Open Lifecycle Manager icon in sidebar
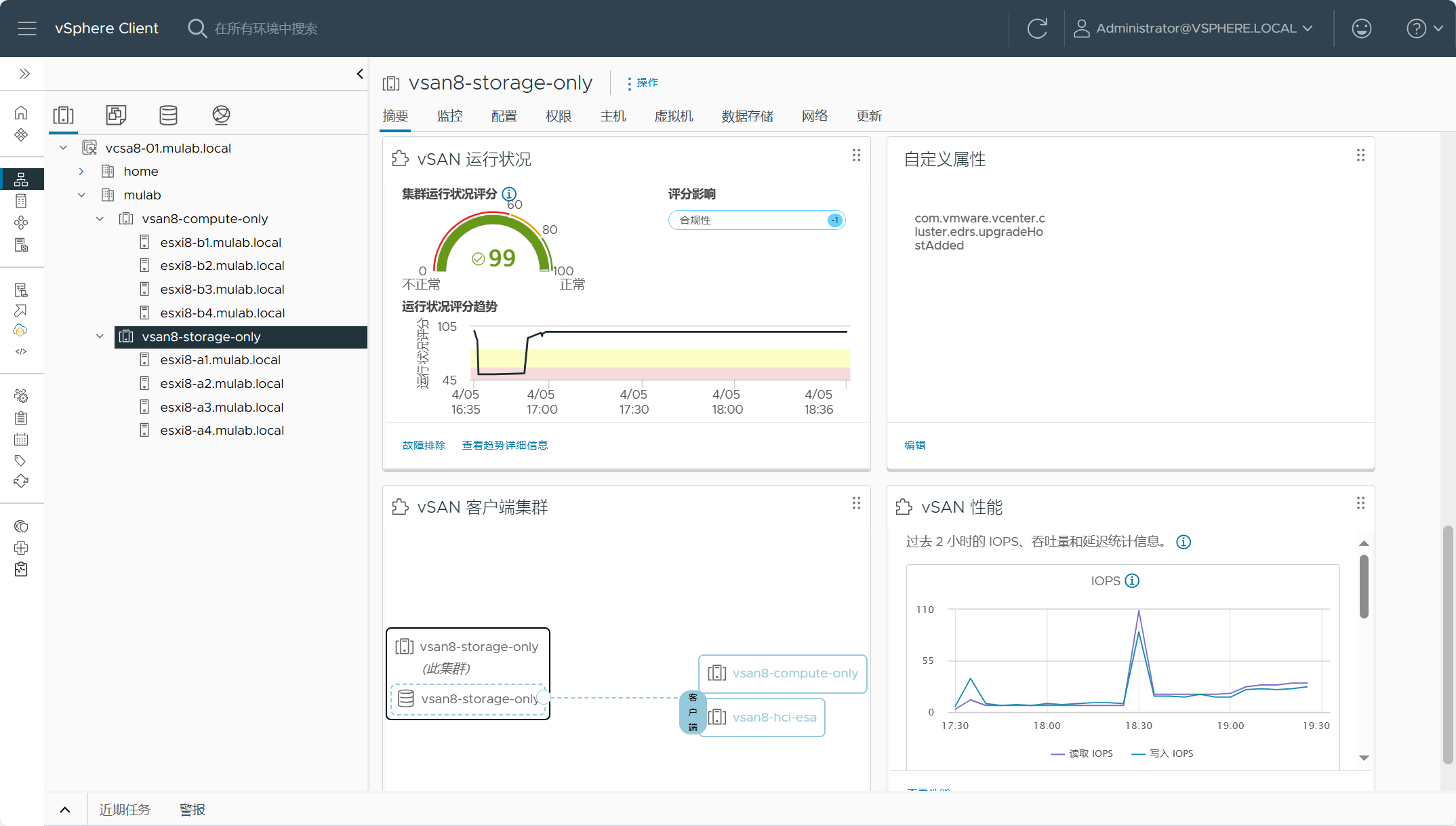 [x=21, y=481]
